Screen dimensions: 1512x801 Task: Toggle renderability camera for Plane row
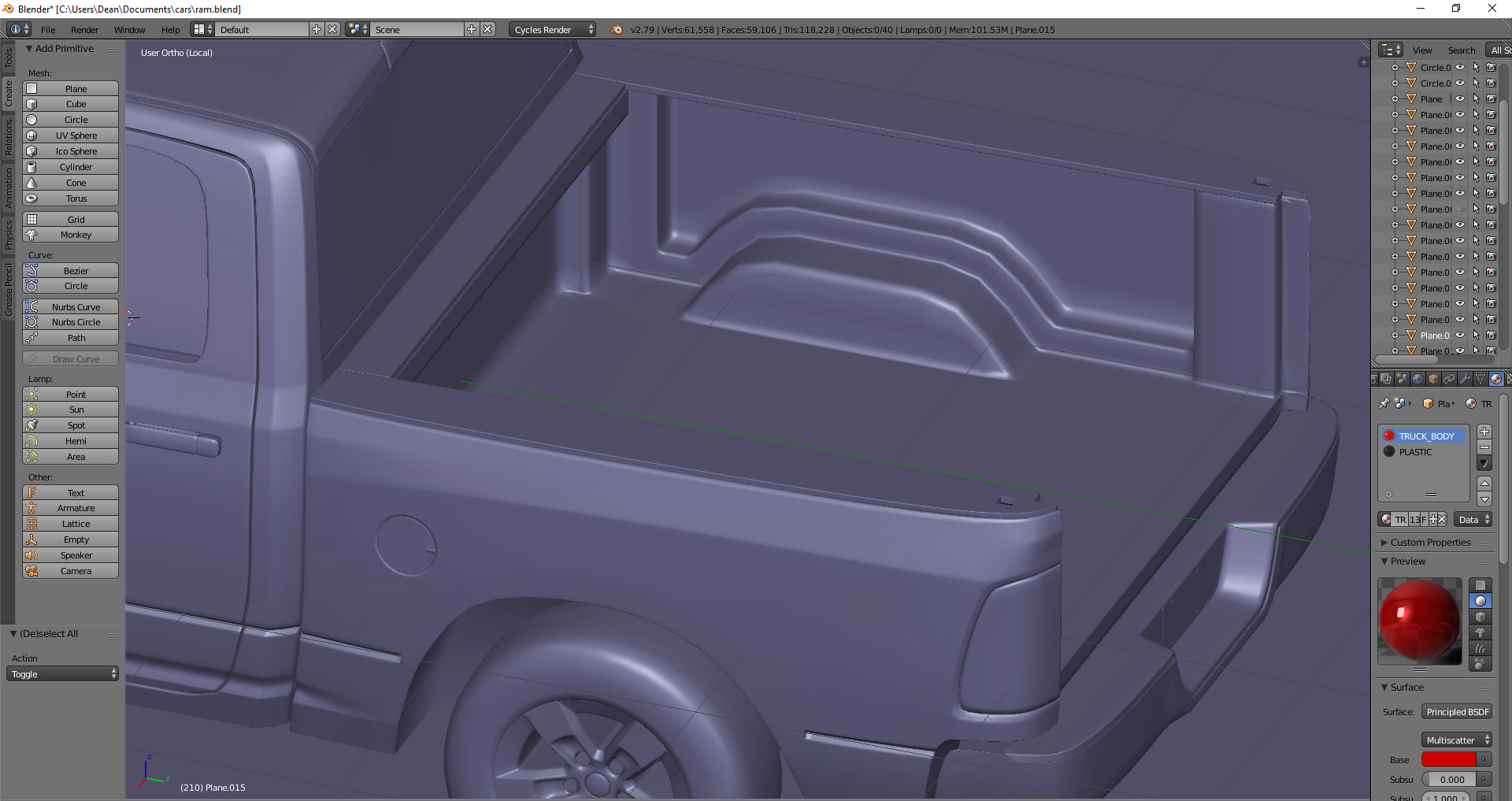[x=1491, y=98]
